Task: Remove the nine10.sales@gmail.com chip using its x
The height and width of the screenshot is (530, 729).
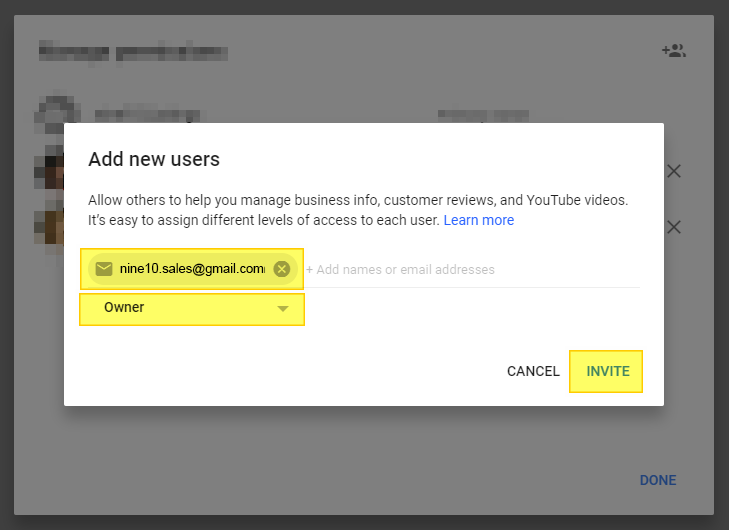Action: click(x=282, y=269)
